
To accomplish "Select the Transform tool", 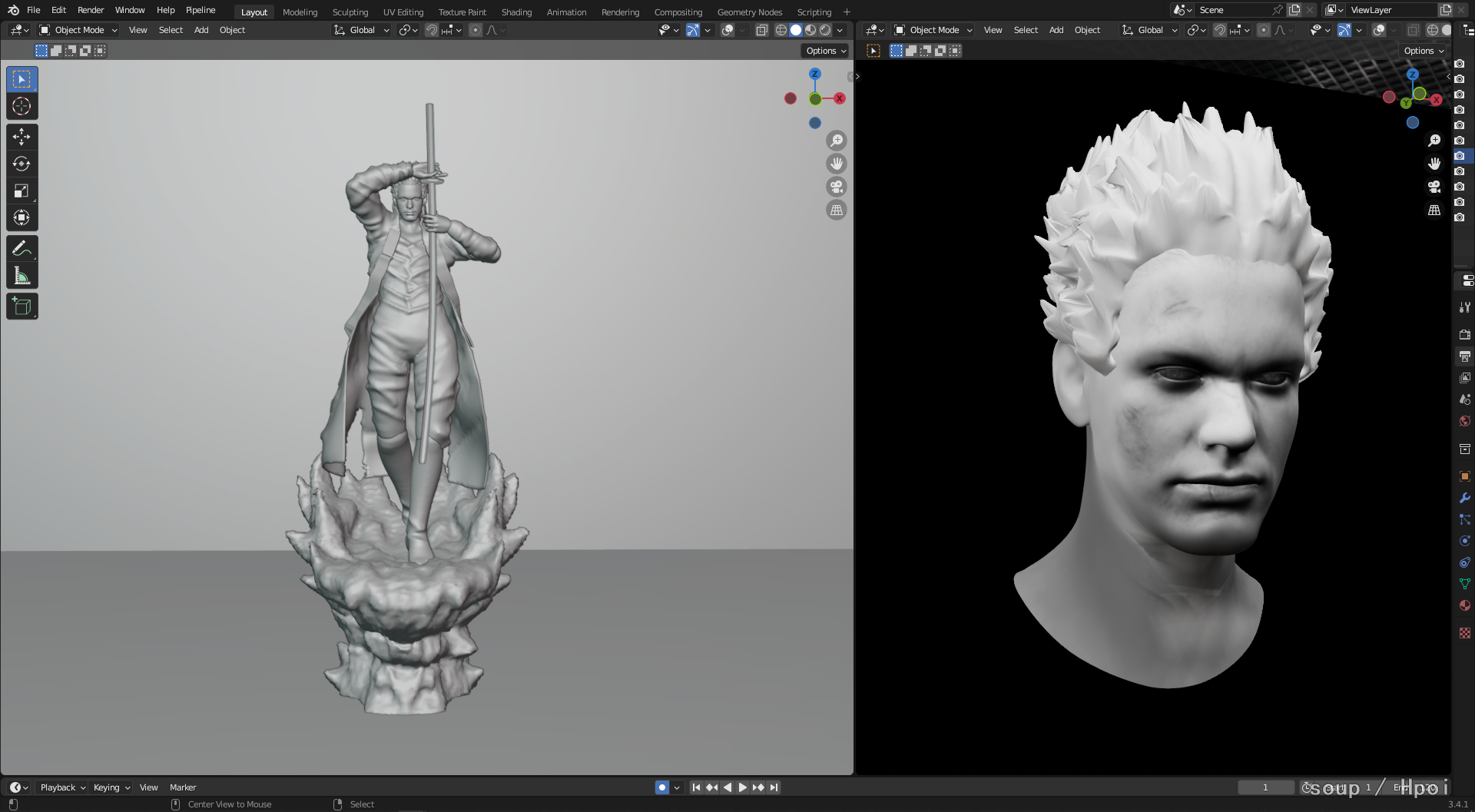I will [x=22, y=217].
